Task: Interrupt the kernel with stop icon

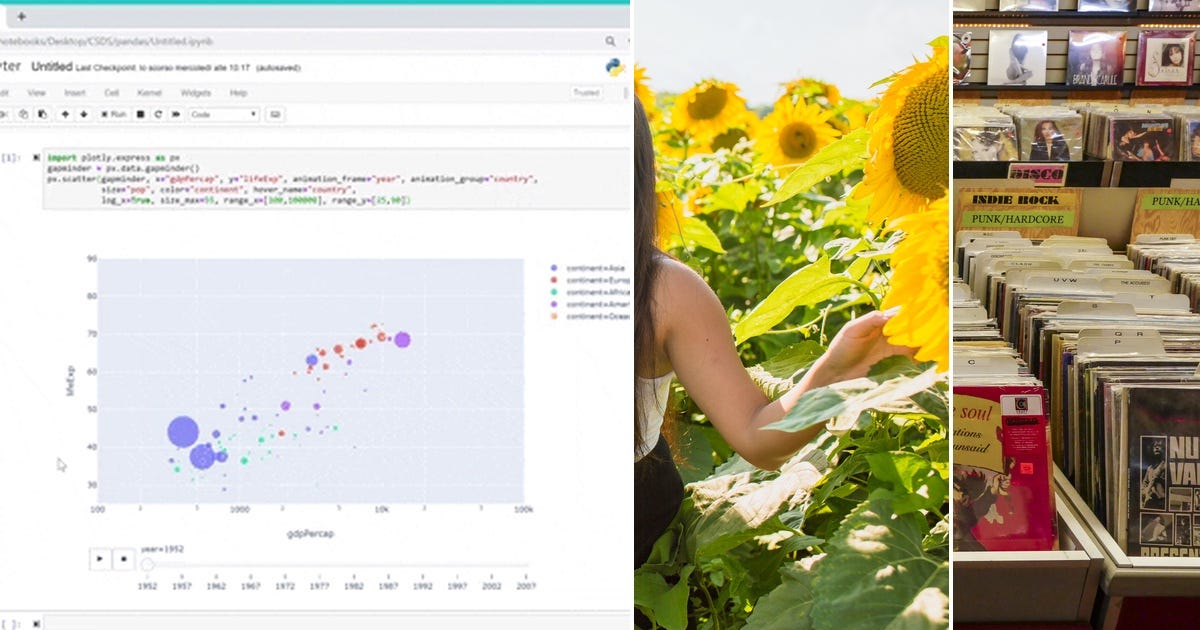Action: [141, 114]
